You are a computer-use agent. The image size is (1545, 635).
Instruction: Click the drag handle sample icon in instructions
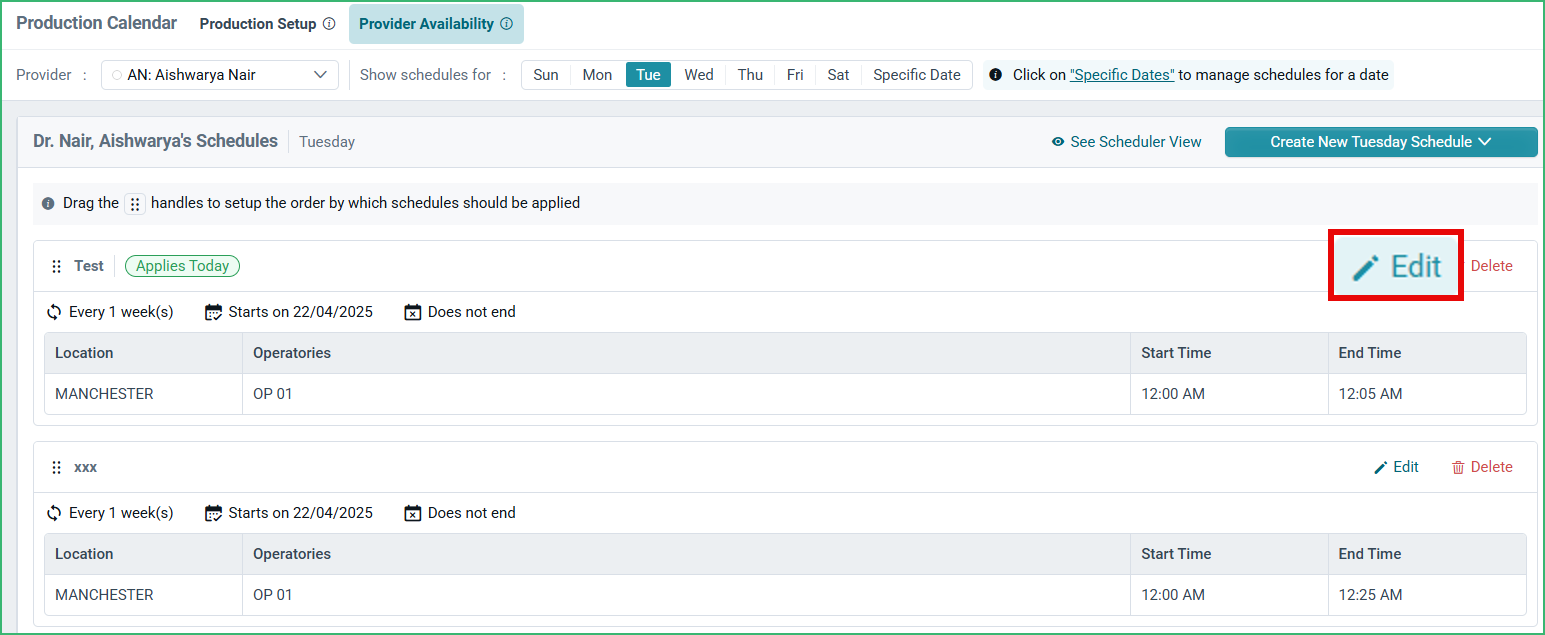coord(135,203)
